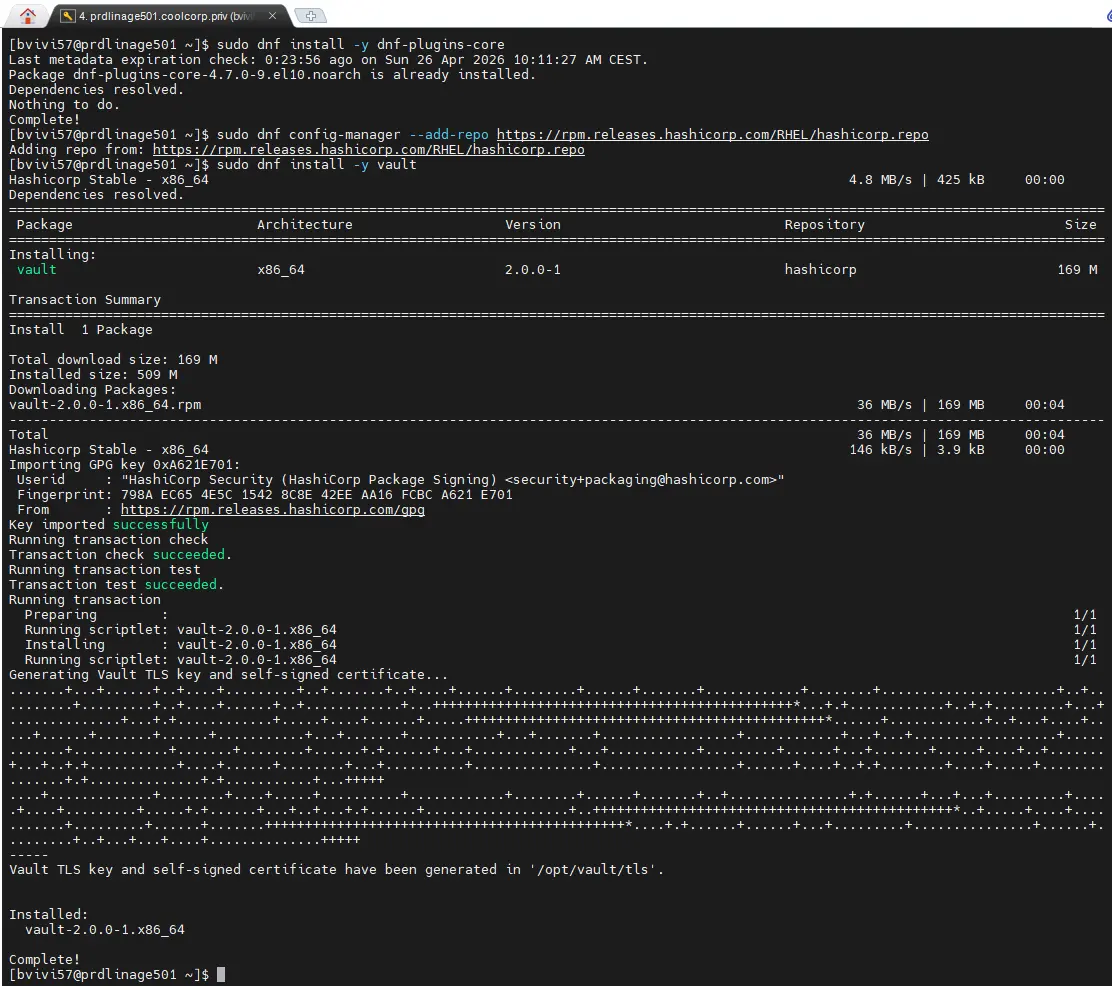Click the 'Package' column header text
The height and width of the screenshot is (986, 1112).
[x=45, y=225]
